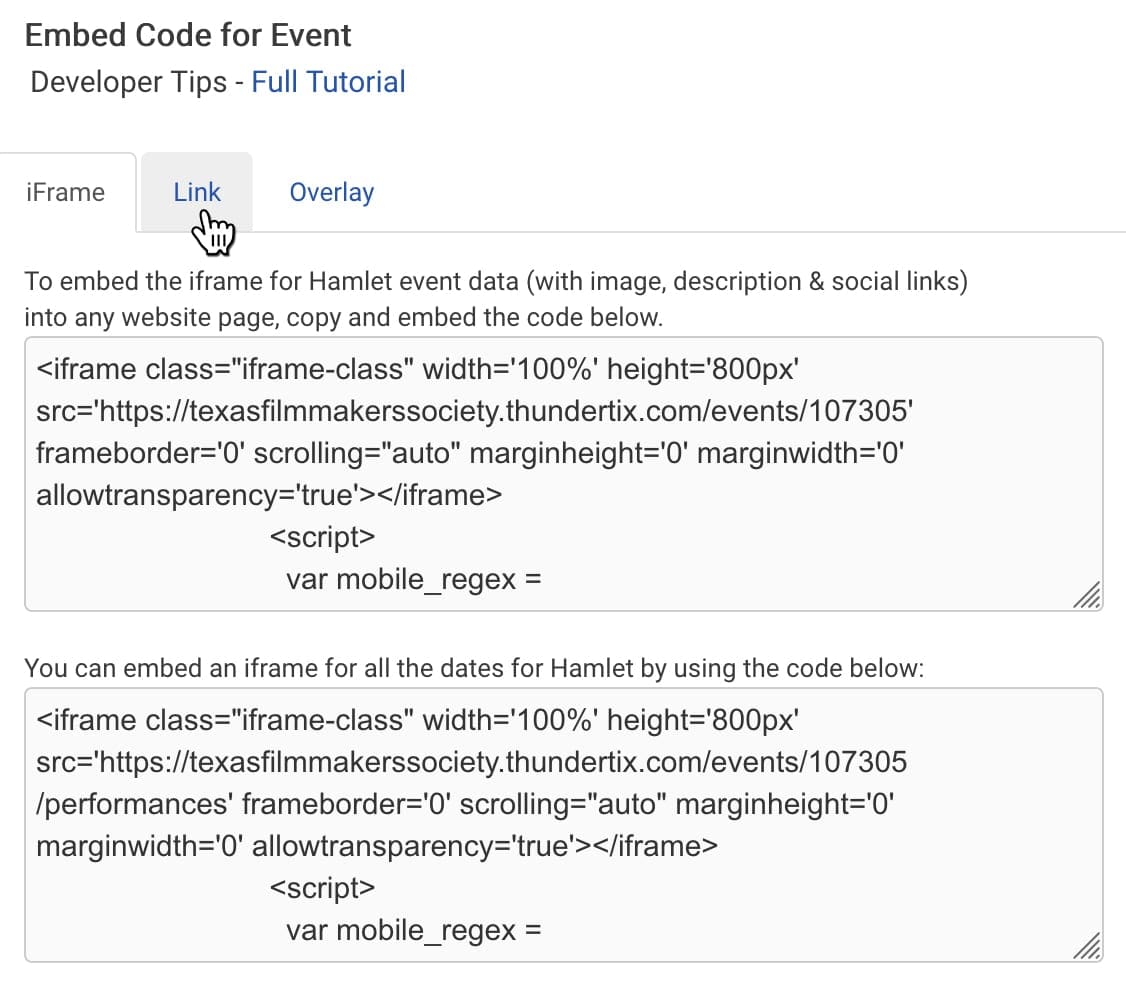Switch to the iFrame tab

[x=66, y=192]
